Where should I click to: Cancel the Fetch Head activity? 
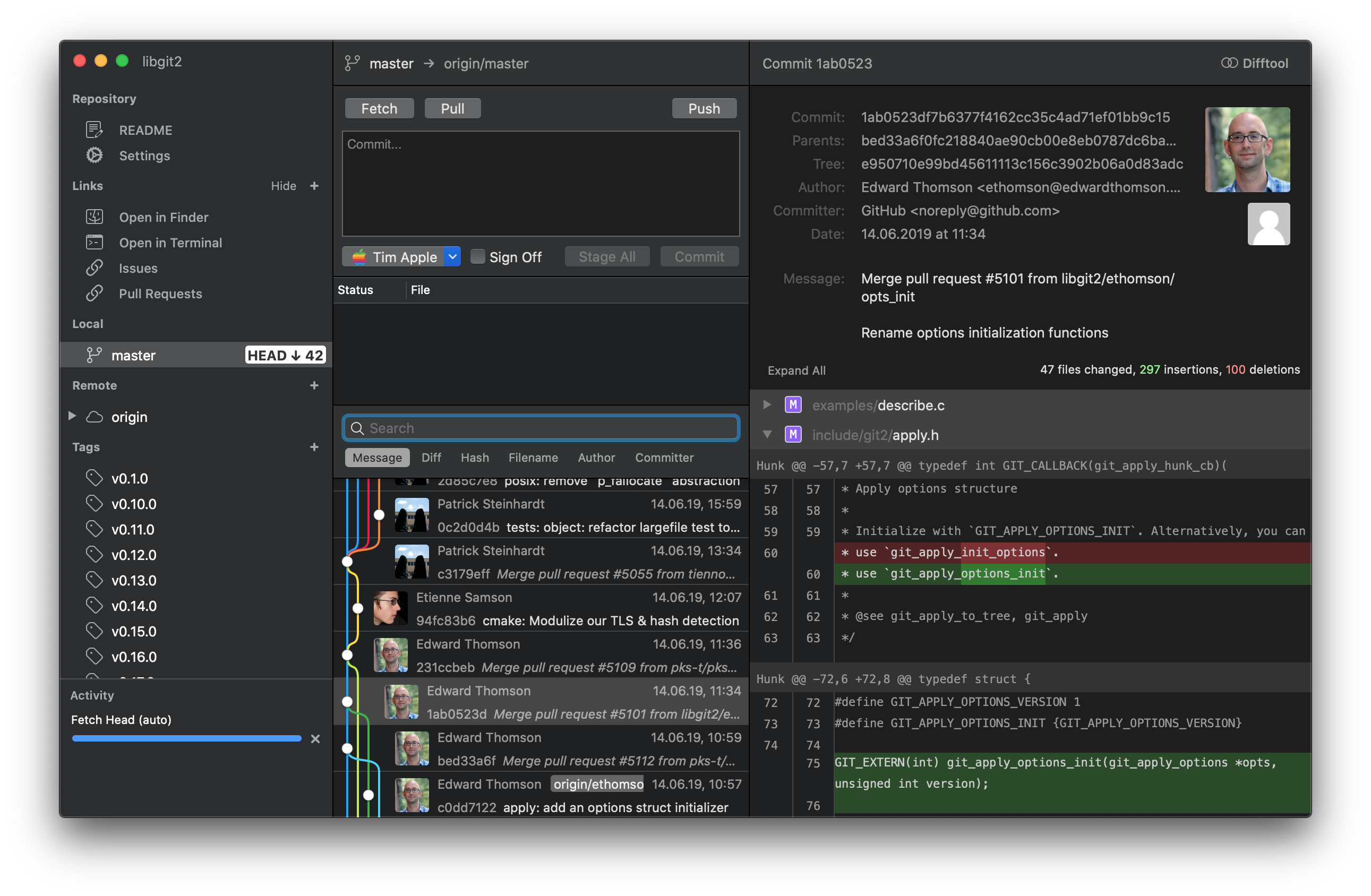[315, 739]
